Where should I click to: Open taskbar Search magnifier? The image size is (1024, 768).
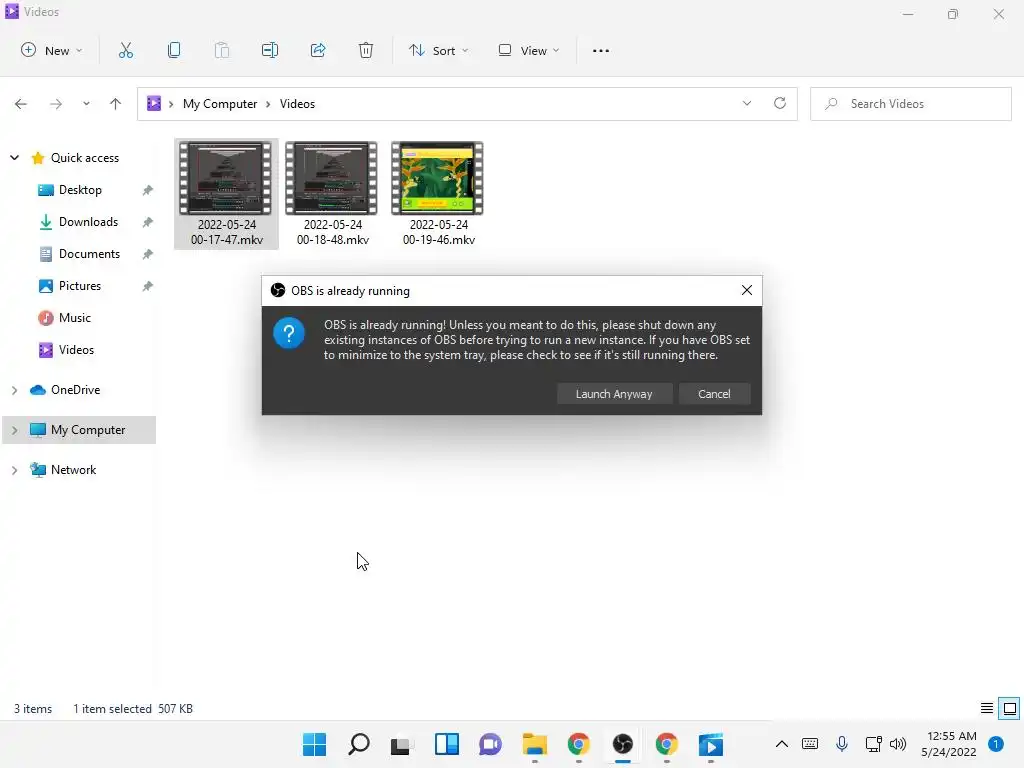(359, 744)
